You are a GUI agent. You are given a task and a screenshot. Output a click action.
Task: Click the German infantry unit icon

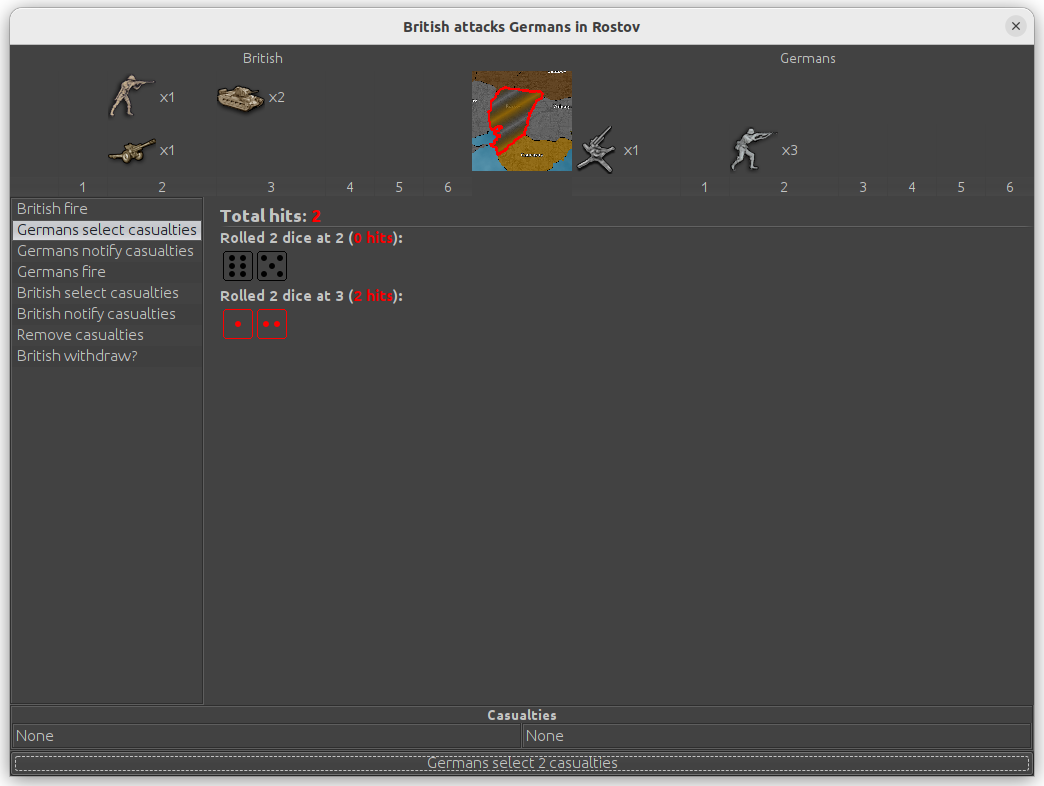pos(754,150)
